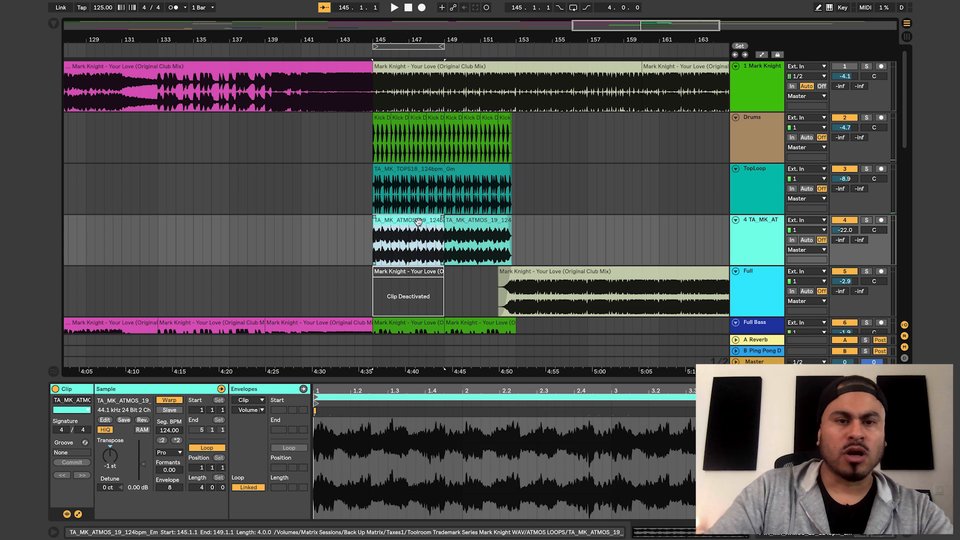
Task: Click the Previous Locator arrow
Action: [x=735, y=54]
